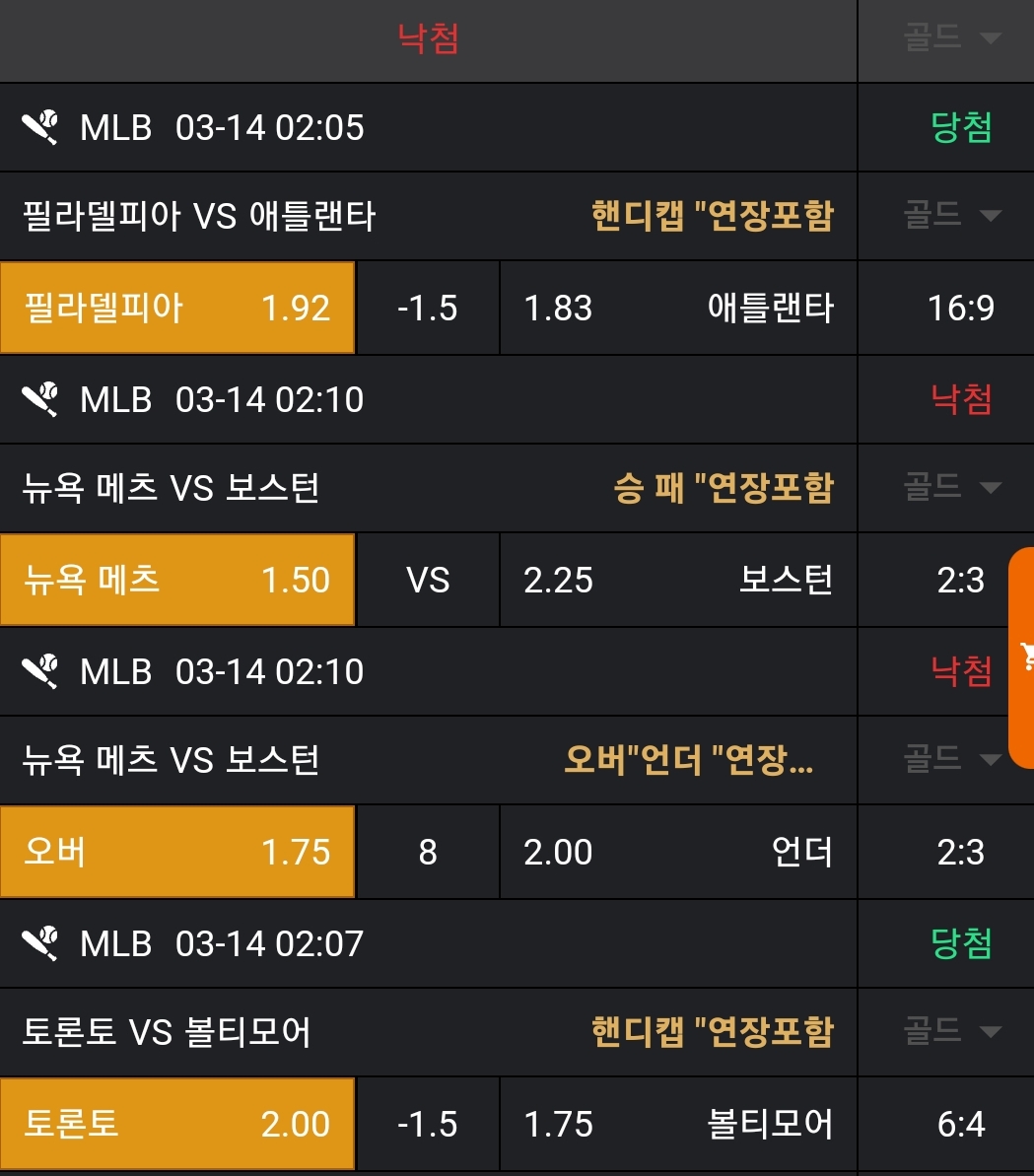The width and height of the screenshot is (1034, 1176).
Task: Choose the 애틀랜타 1.83 option
Action: pos(678,309)
